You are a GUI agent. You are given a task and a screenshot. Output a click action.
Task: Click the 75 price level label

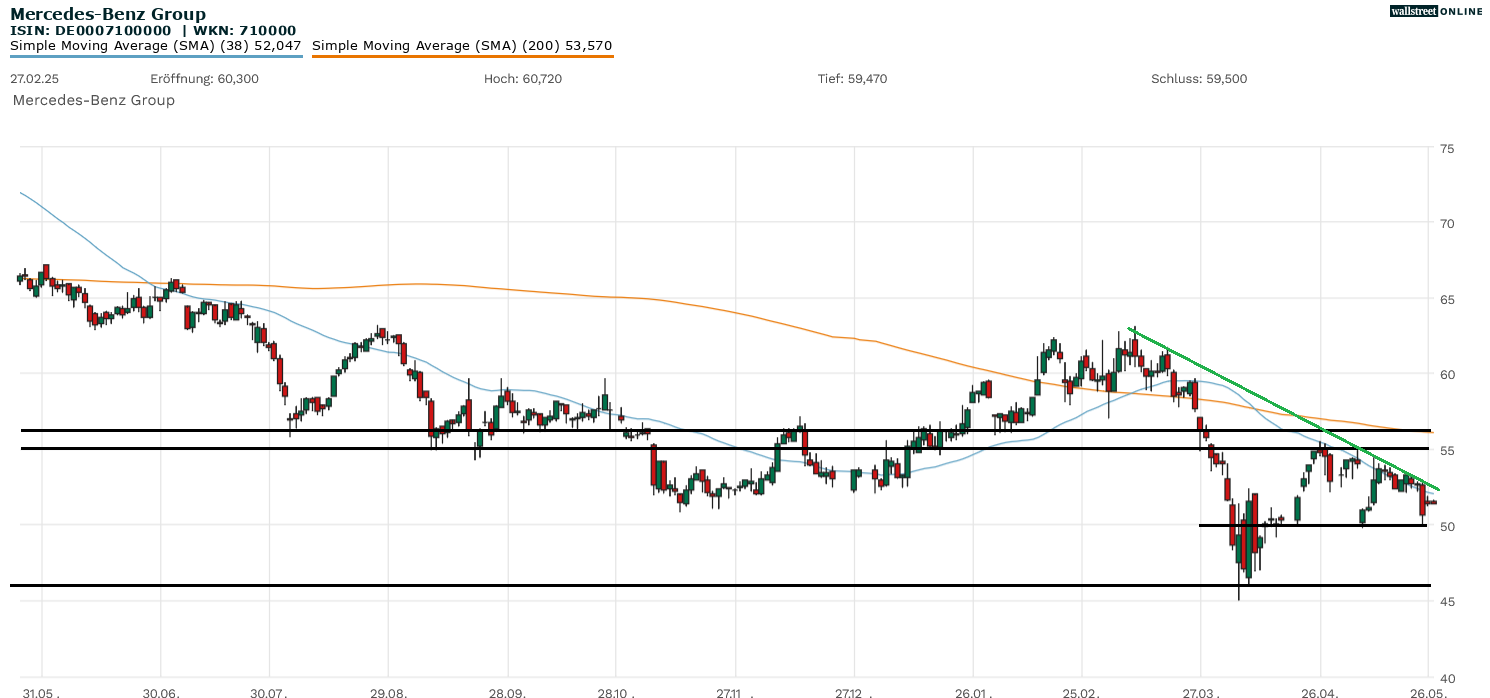pyautogui.click(x=1447, y=148)
